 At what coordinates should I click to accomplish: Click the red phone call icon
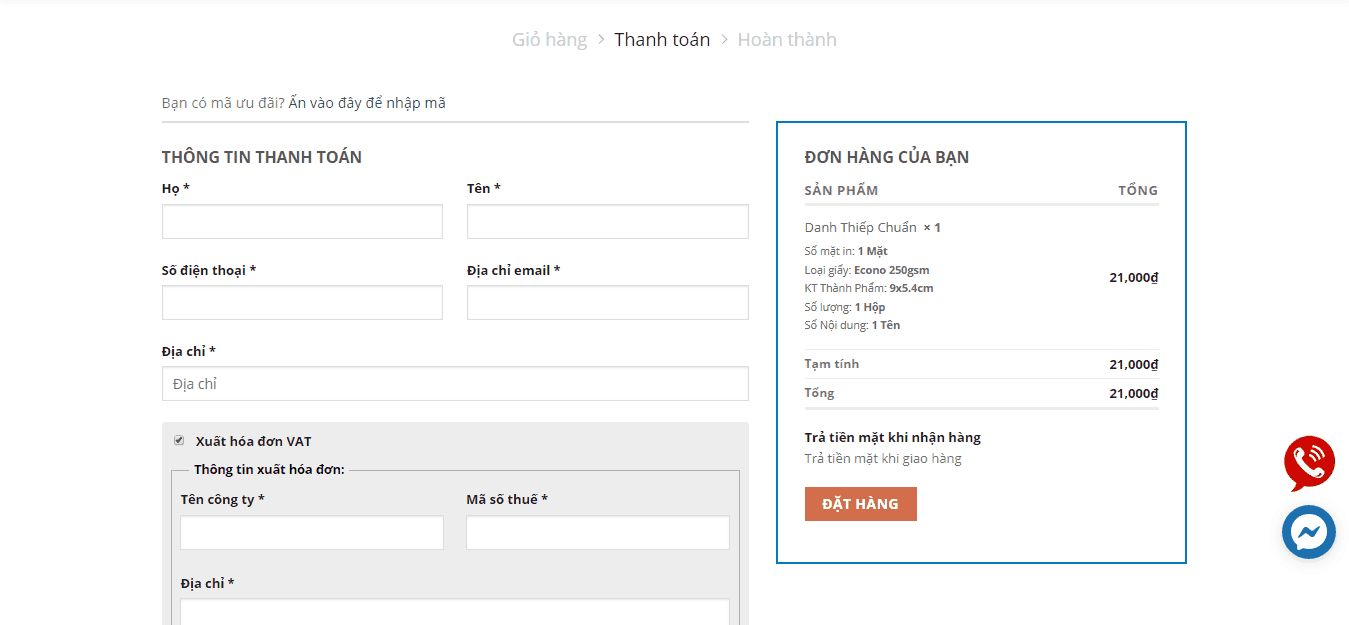point(1308,462)
